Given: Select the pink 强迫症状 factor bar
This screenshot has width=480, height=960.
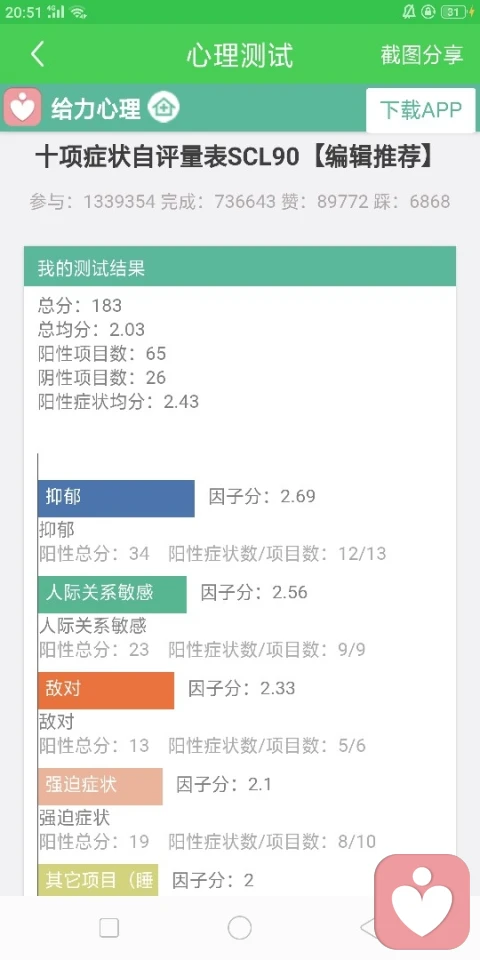Looking at the screenshot, I should click(x=100, y=786).
